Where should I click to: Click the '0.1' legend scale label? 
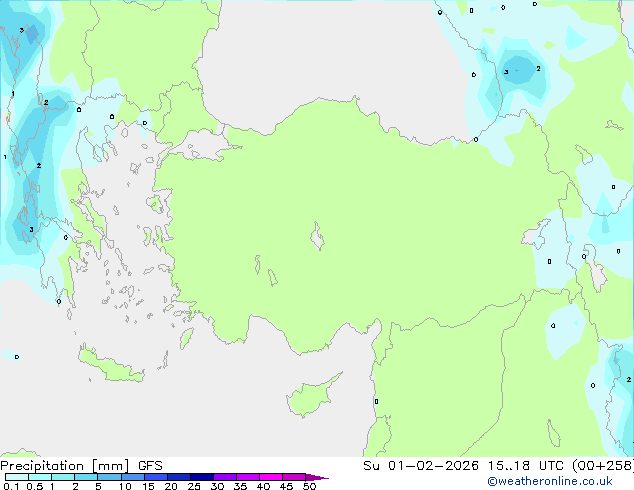tap(11, 486)
